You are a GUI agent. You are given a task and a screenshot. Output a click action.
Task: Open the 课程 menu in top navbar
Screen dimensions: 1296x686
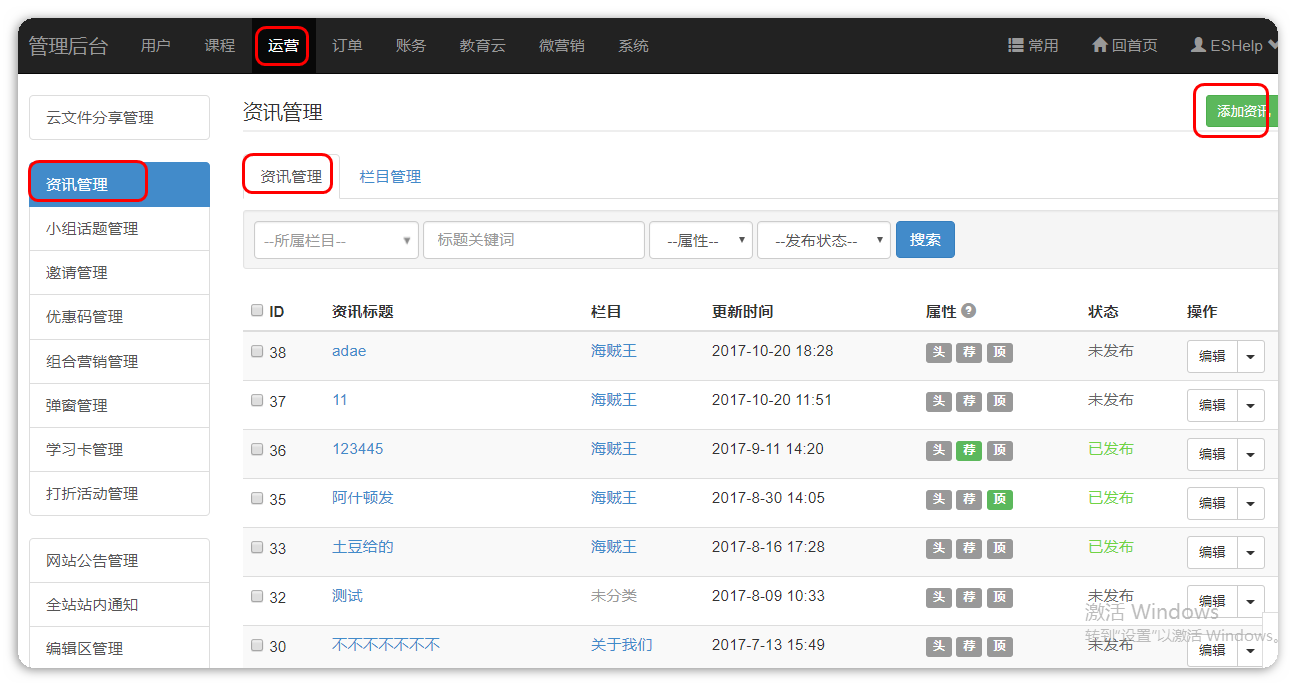[x=220, y=45]
